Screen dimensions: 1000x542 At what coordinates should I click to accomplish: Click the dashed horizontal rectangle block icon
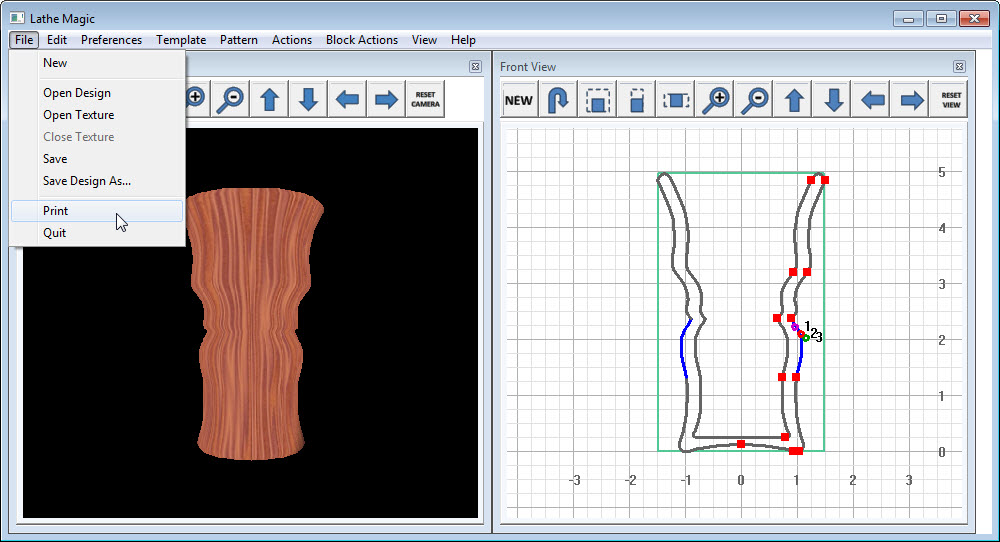676,100
